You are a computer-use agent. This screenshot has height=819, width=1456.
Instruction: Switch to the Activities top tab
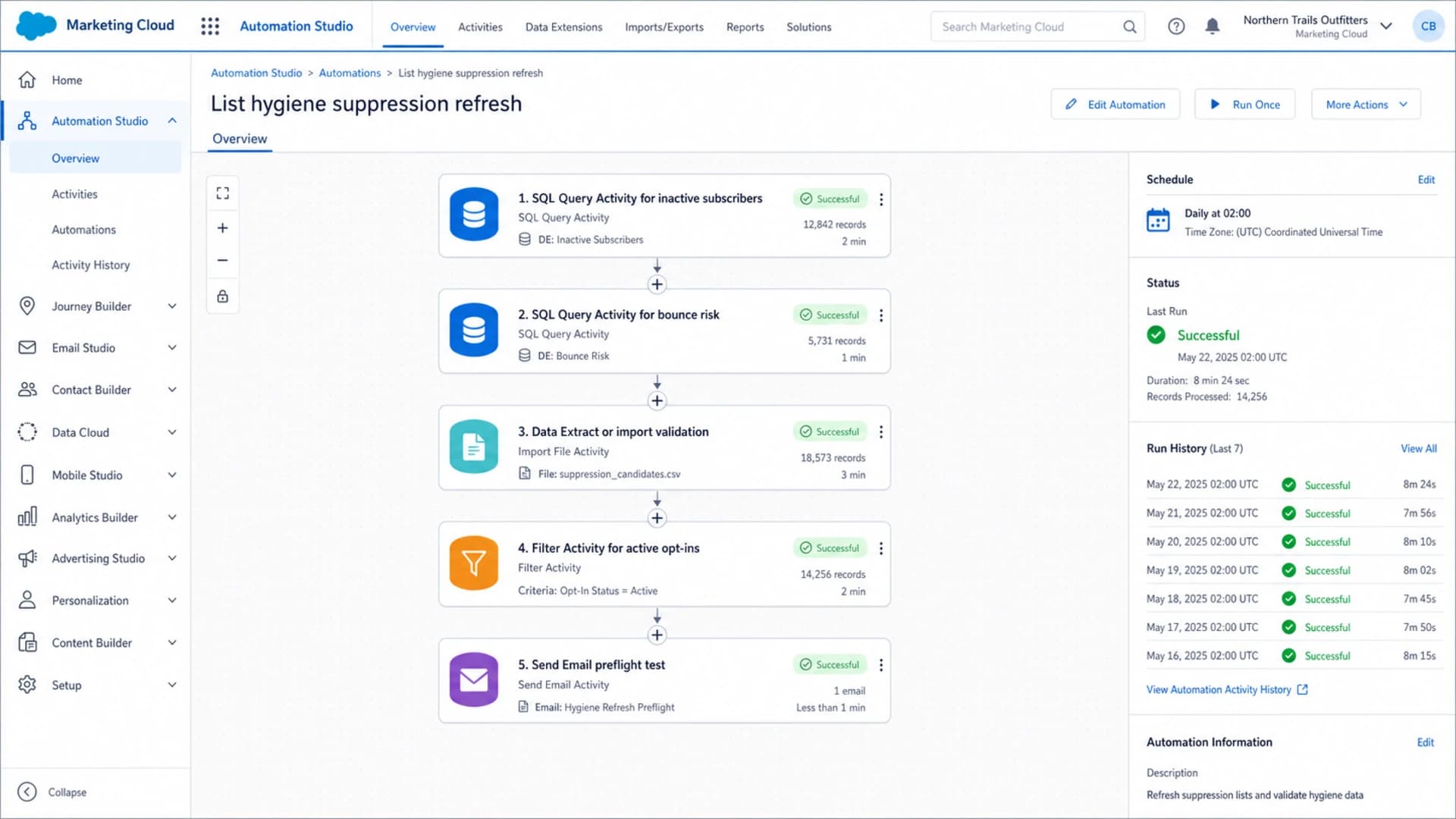(480, 27)
